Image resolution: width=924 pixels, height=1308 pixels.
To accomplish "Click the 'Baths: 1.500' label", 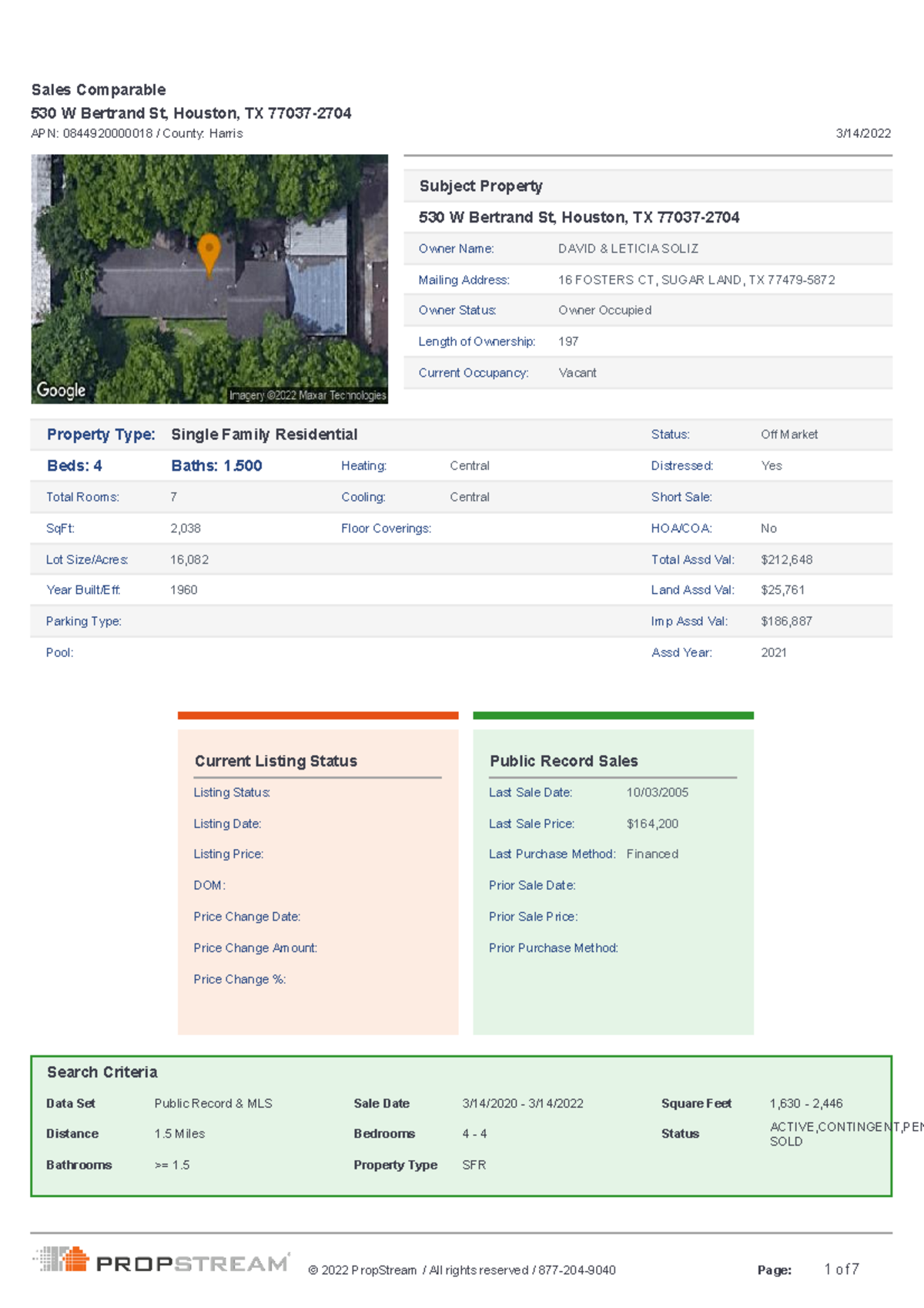I will [x=216, y=466].
